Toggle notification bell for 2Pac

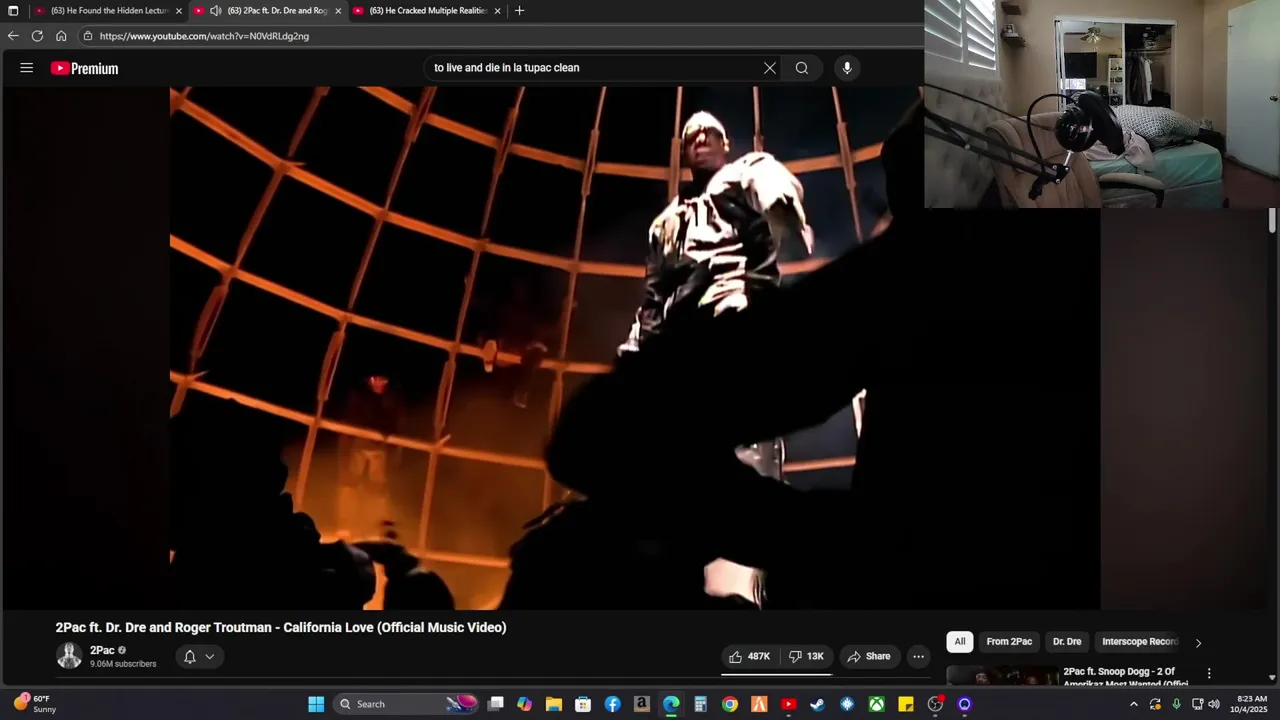(x=190, y=657)
